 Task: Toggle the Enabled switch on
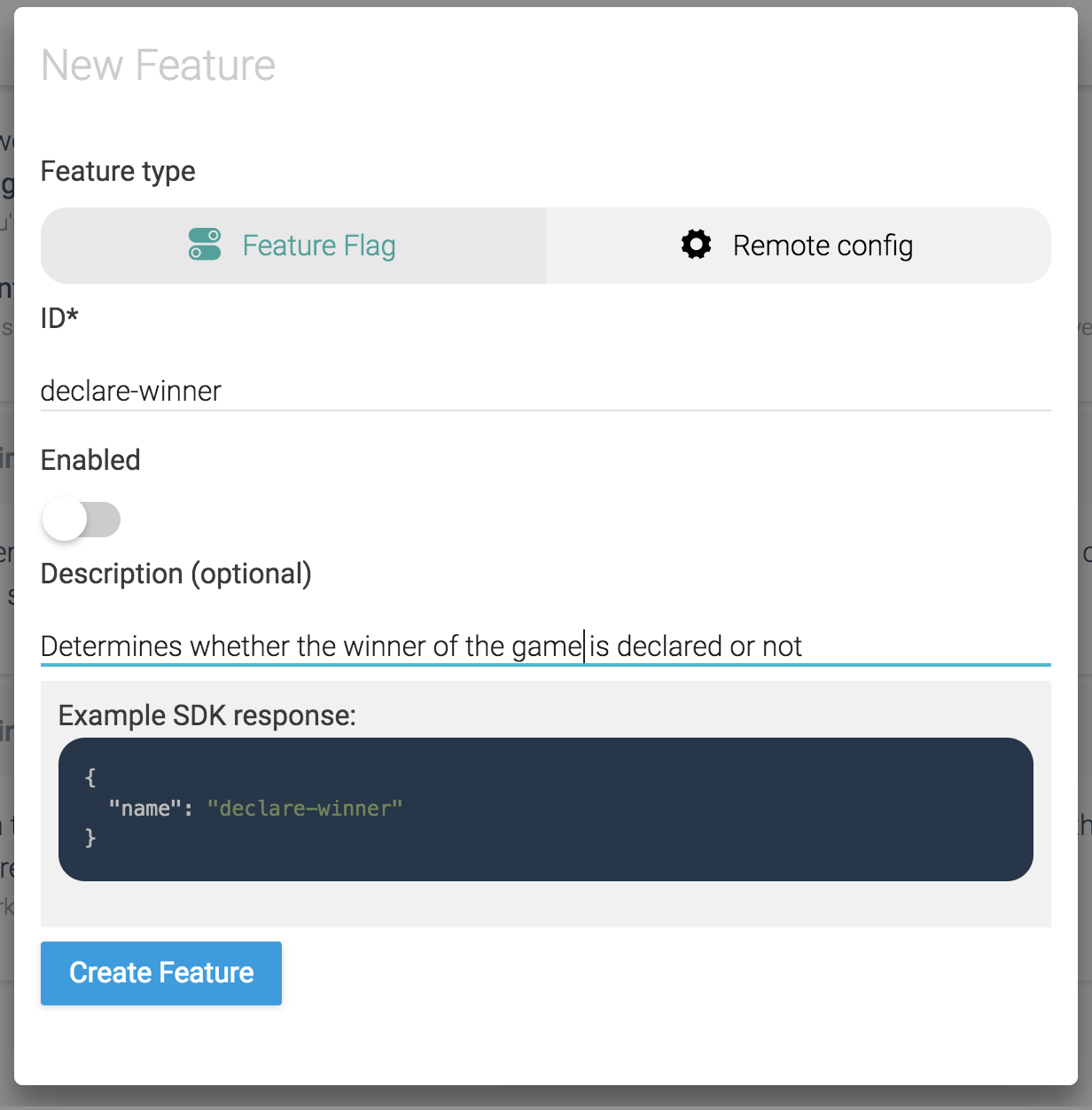tap(81, 520)
